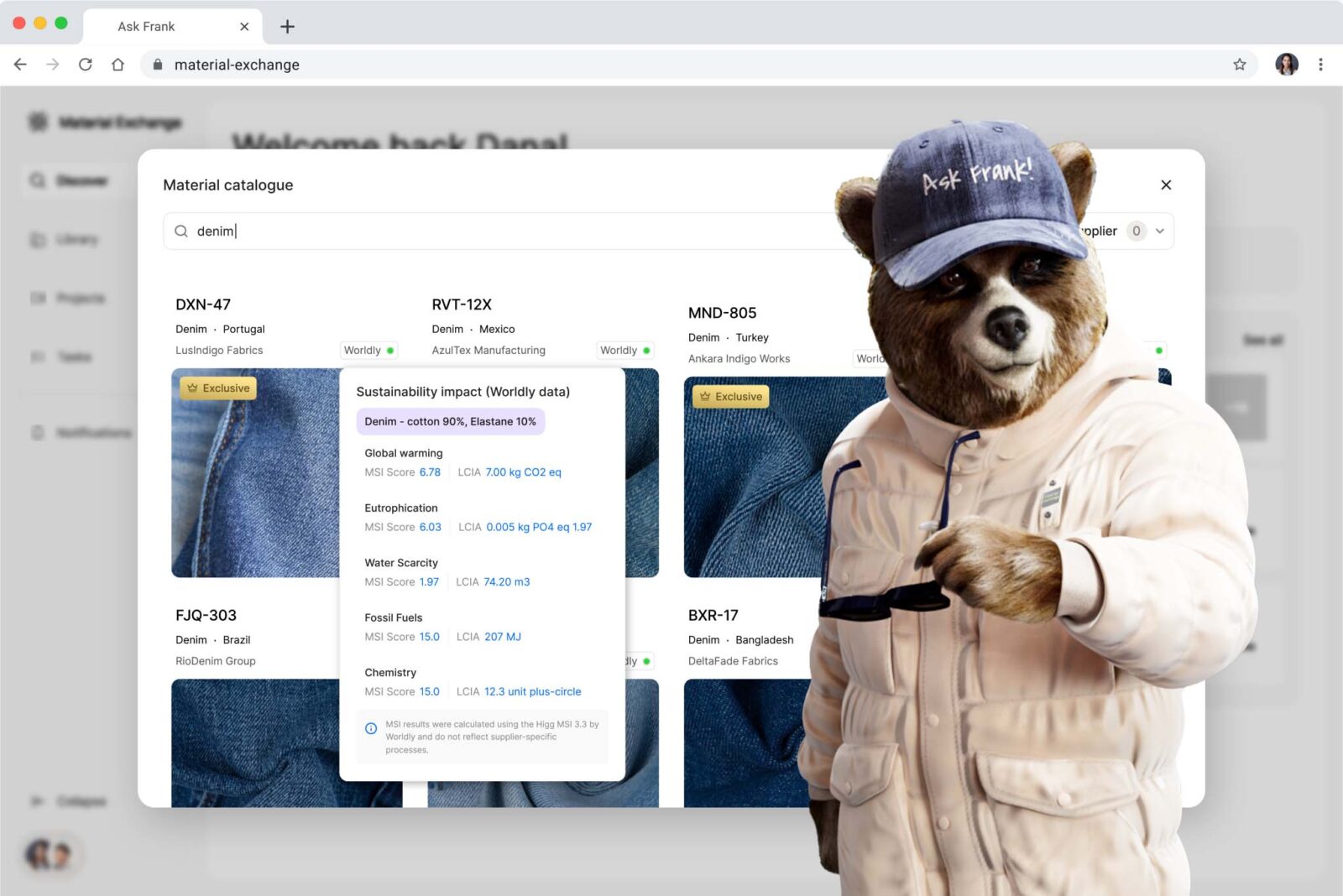The image size is (1343, 896).
Task: Open the browser three-dot menu
Action: click(x=1319, y=64)
